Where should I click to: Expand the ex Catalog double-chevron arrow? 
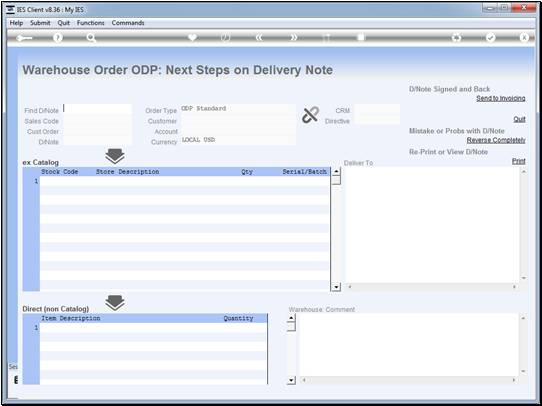115,156
